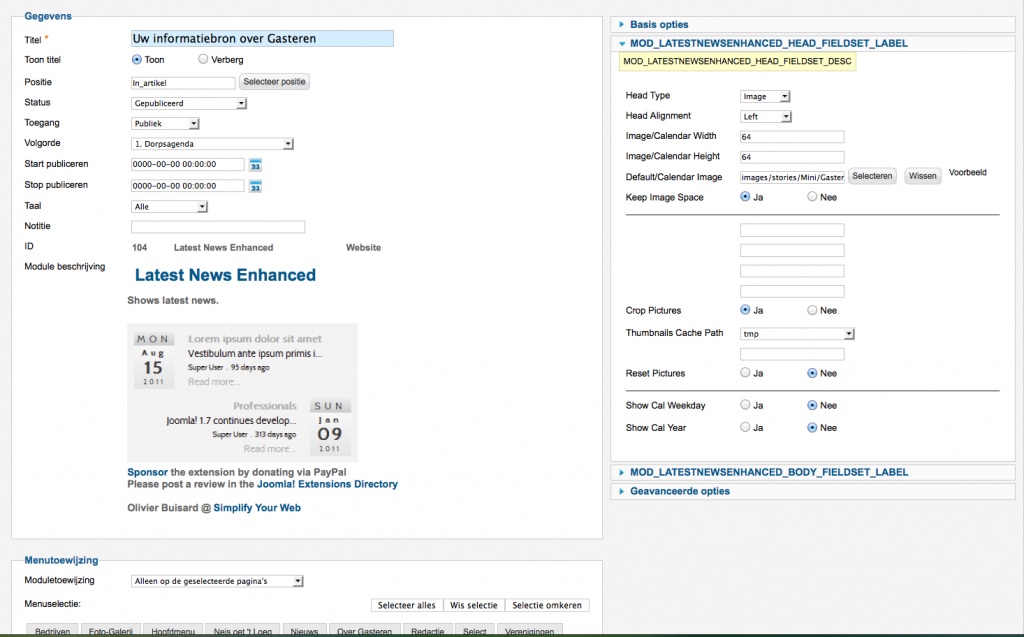1024x637 pixels.
Task: Open the Thumbnails Cache Path dropdown
Action: 797,334
